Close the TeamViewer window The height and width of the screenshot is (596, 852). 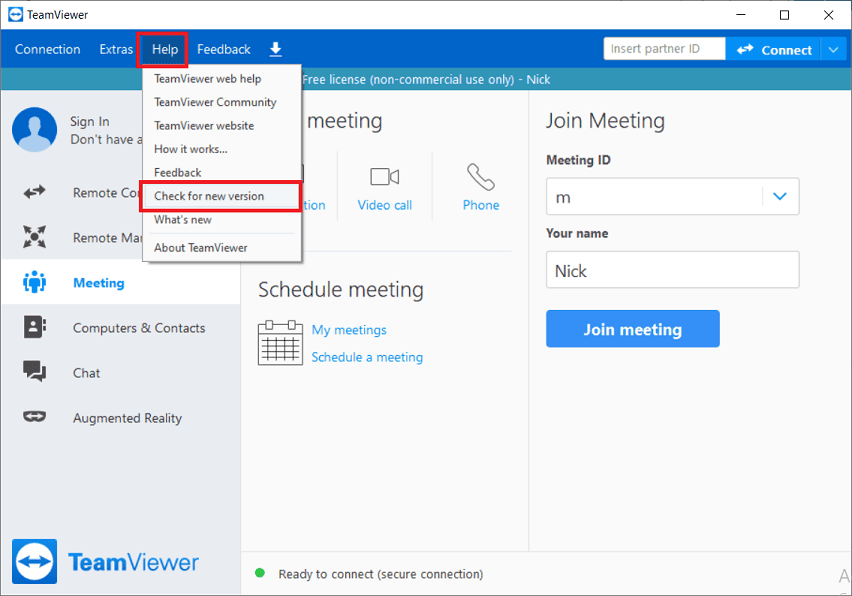click(x=829, y=15)
